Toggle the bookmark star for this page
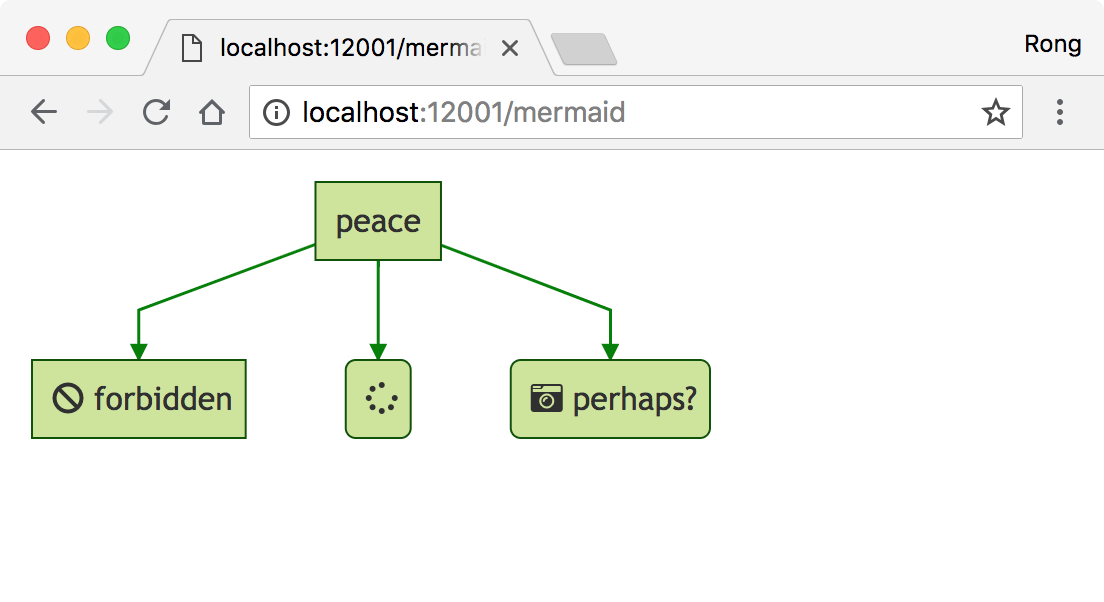This screenshot has width=1104, height=602. tap(996, 112)
